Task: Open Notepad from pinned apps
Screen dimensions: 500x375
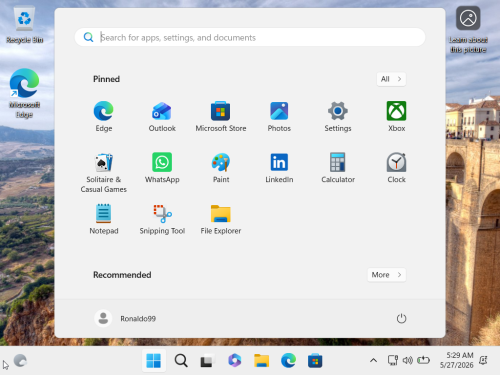Action: pyautogui.click(x=104, y=219)
